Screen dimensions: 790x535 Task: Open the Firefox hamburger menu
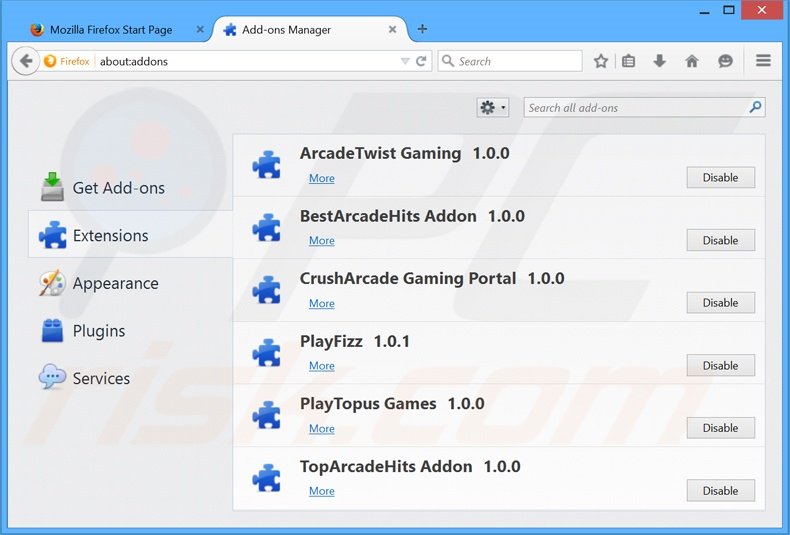click(763, 61)
